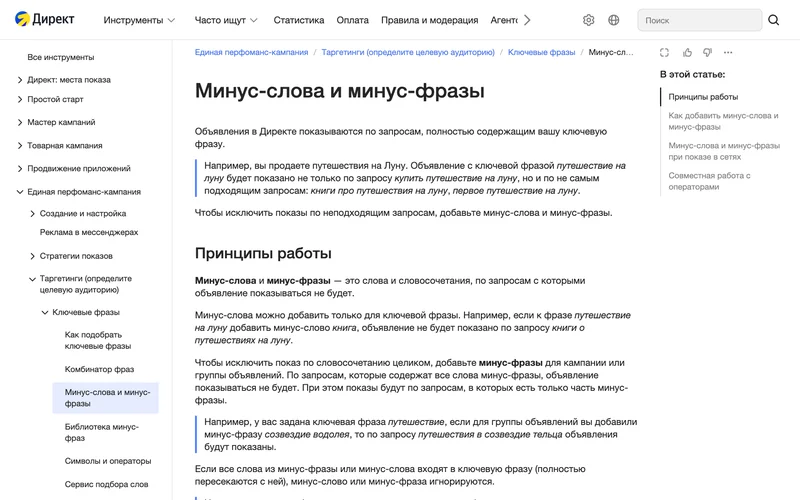Image resolution: width=800 pixels, height=500 pixels.
Task: Click the Принципы работы section heading
Action: coord(263,253)
